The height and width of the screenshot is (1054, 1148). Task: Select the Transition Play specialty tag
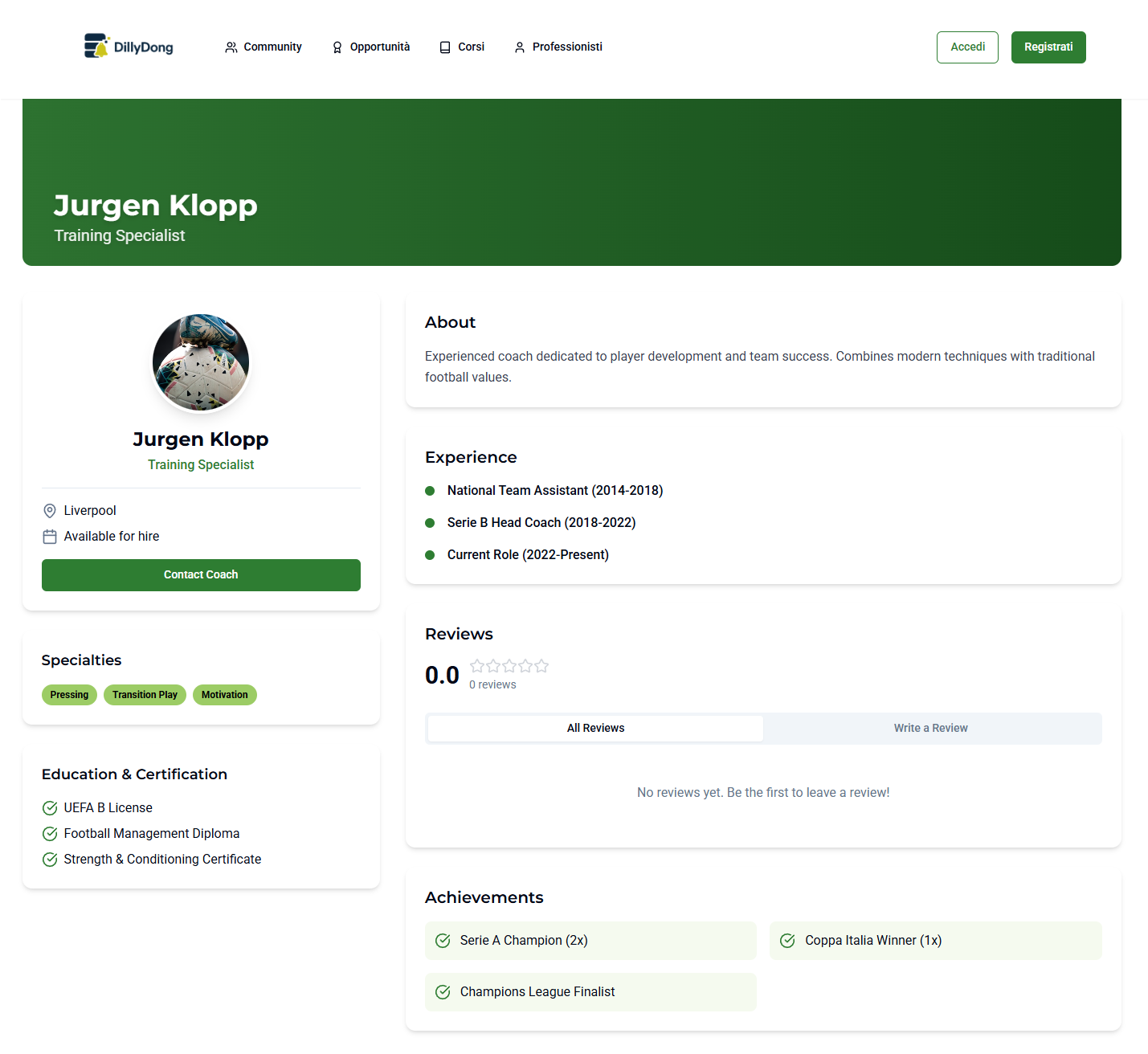tap(145, 695)
